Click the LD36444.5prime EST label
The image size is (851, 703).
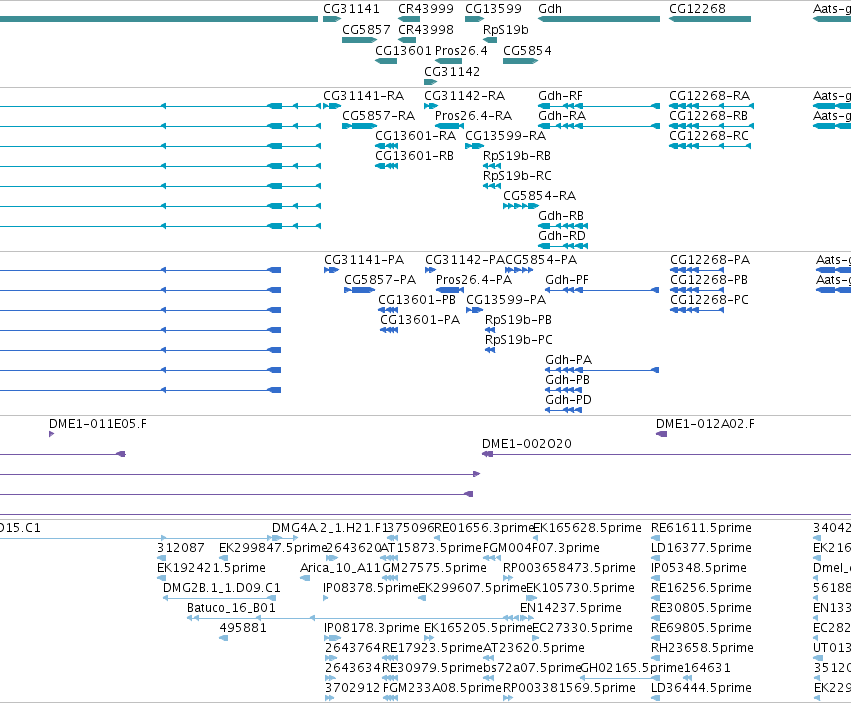701,688
